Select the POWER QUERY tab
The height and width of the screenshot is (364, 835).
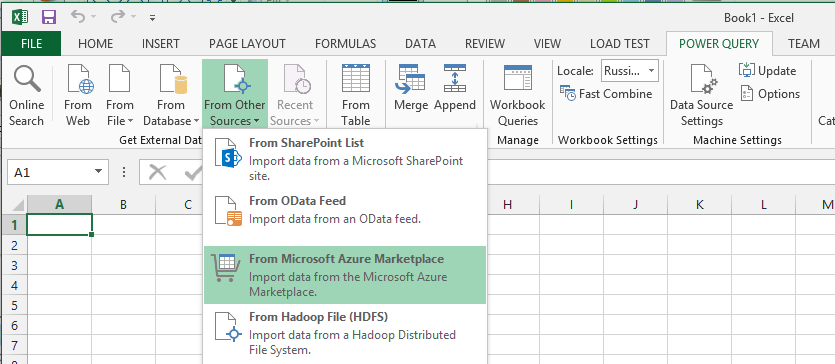(x=719, y=44)
